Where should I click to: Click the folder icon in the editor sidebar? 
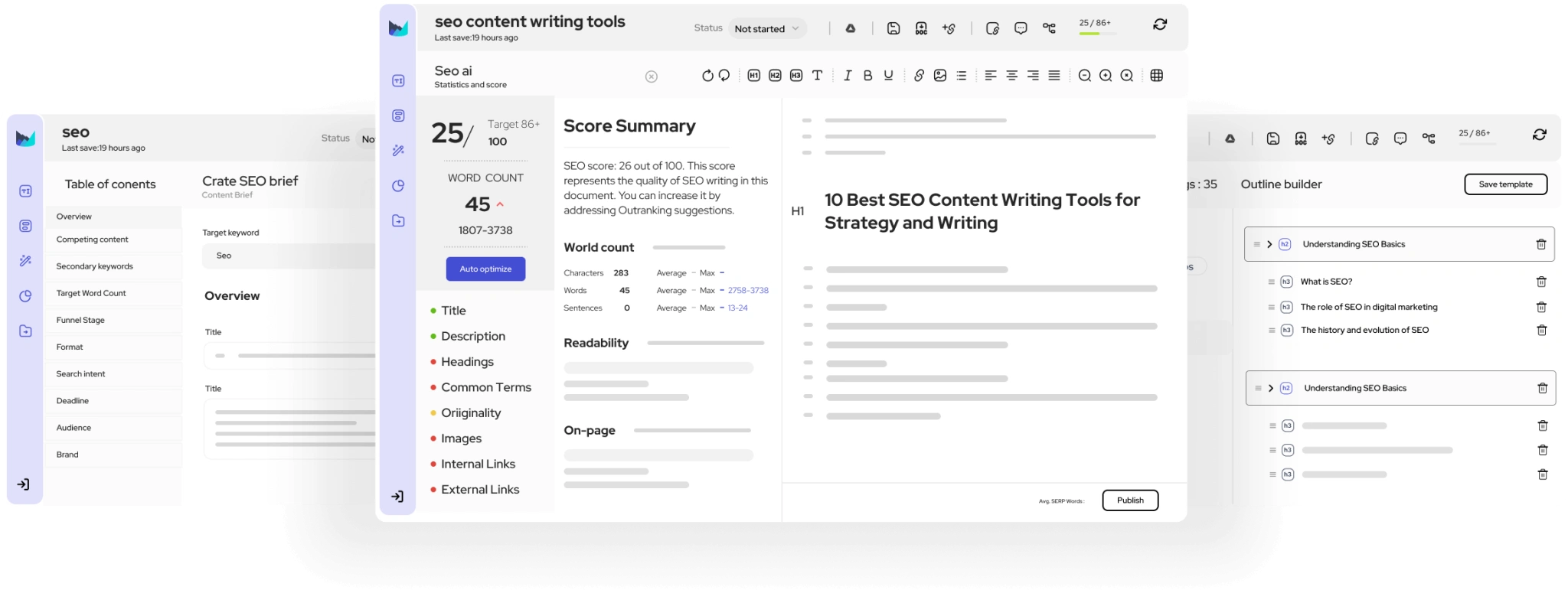pos(398,220)
